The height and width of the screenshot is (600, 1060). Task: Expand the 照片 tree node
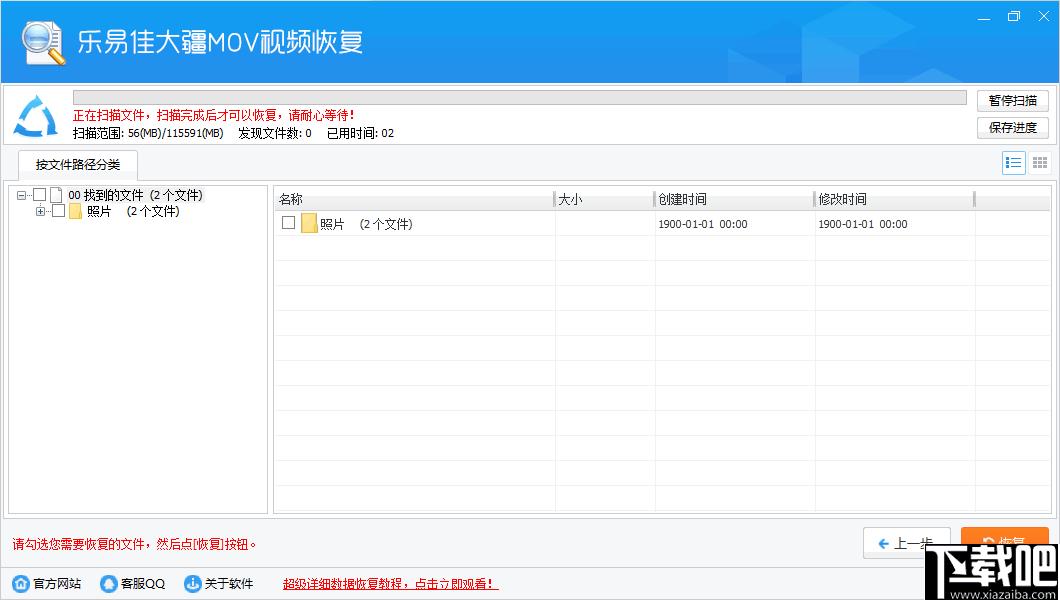point(41,211)
